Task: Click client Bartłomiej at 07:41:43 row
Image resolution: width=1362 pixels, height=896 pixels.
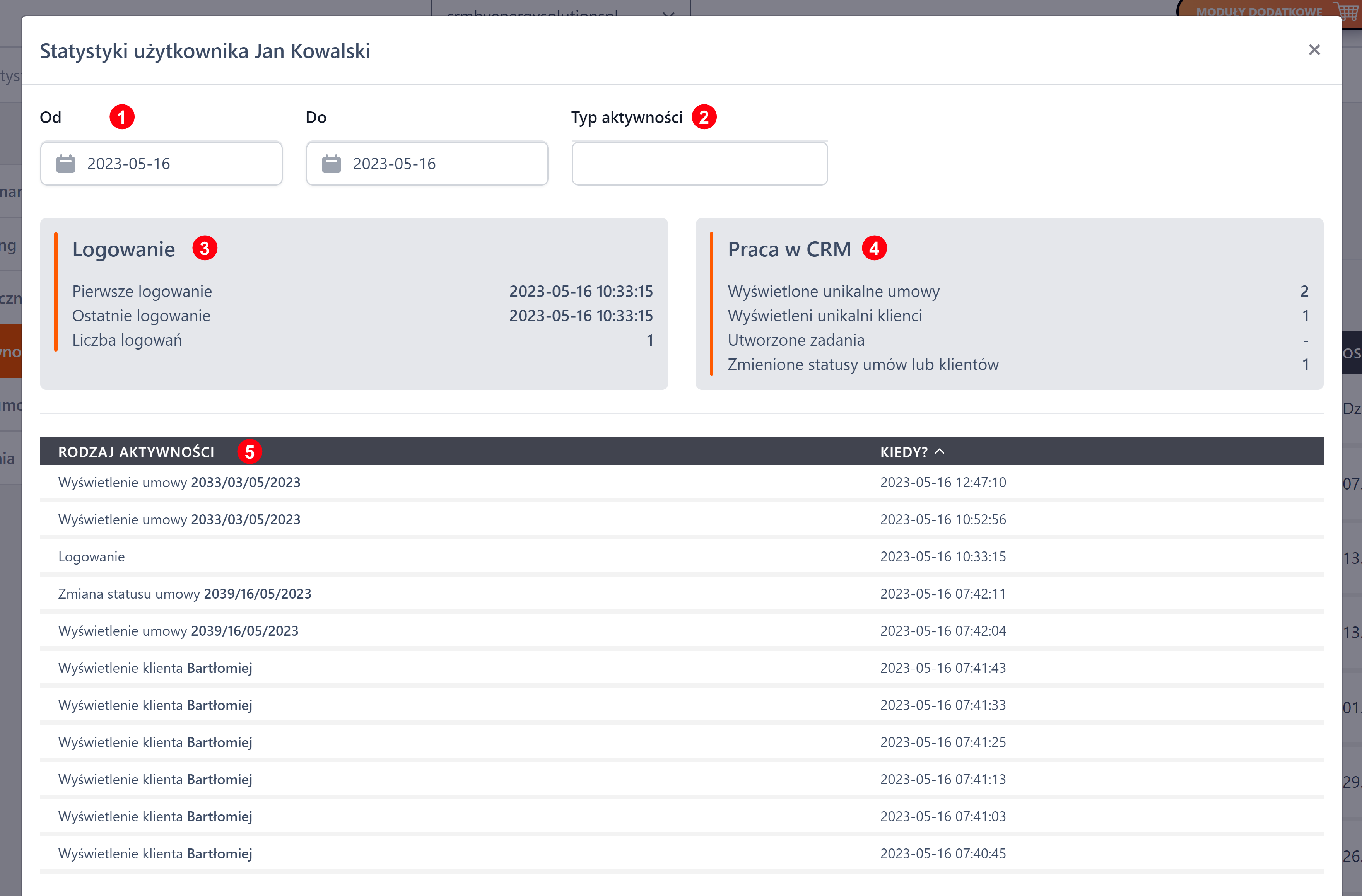Action: click(x=219, y=668)
